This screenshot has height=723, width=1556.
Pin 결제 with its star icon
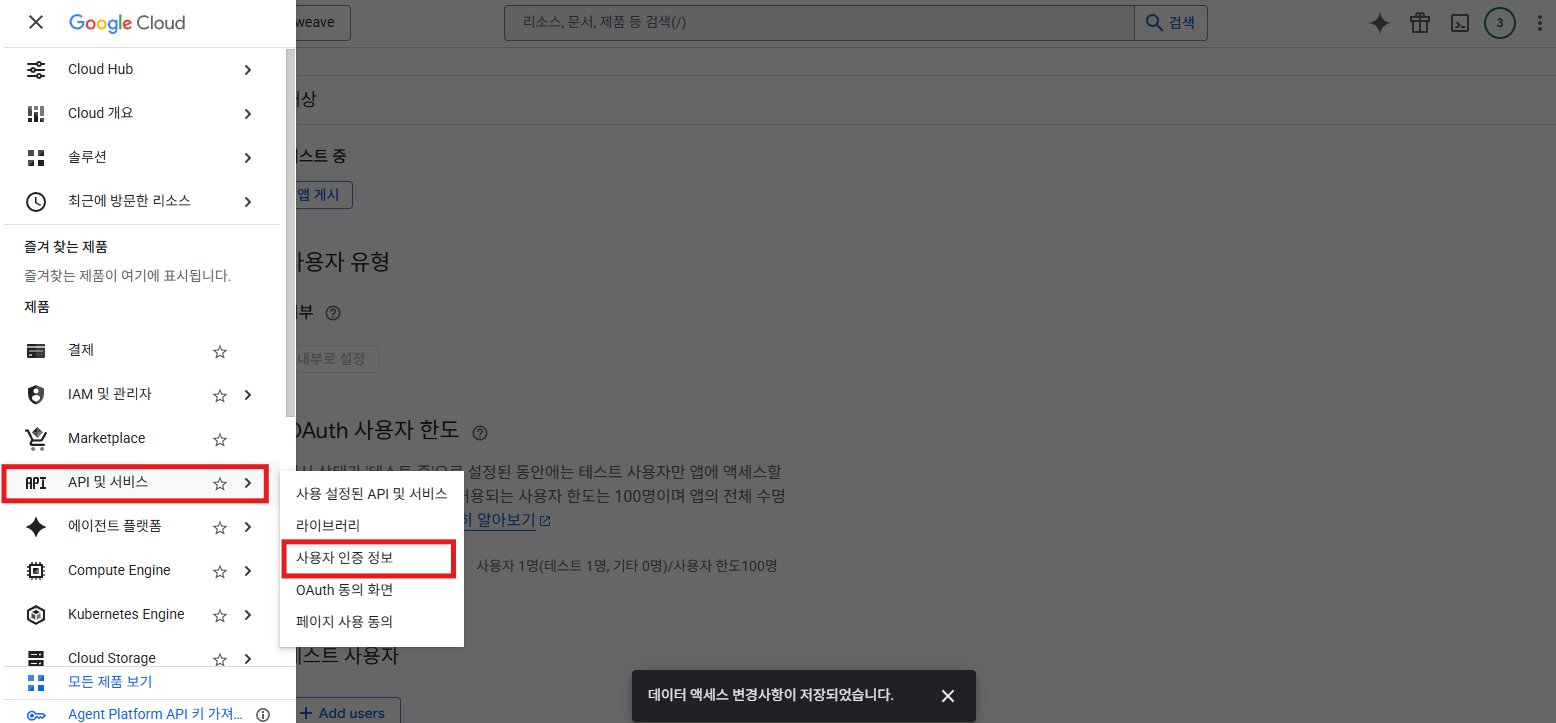[220, 352]
